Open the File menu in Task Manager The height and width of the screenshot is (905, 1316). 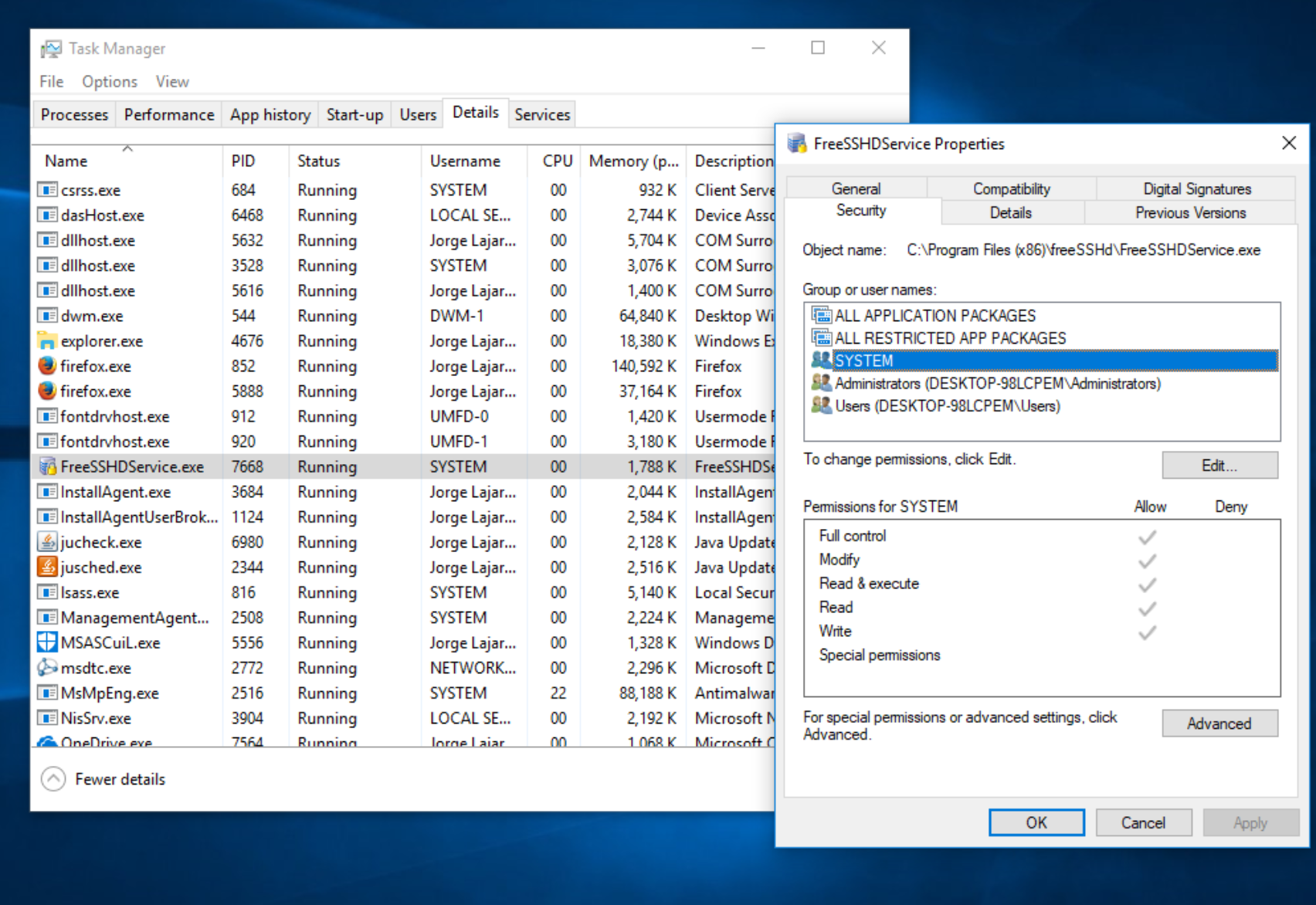point(52,82)
